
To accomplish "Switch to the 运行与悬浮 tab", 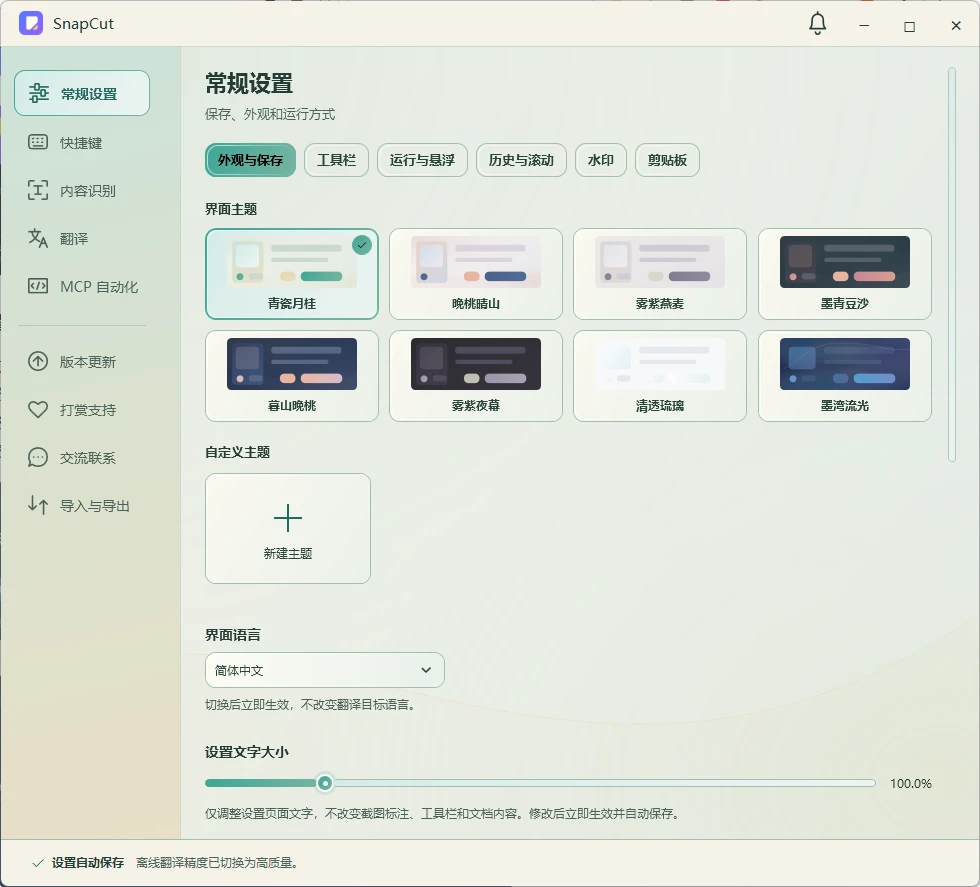I will 422,160.
